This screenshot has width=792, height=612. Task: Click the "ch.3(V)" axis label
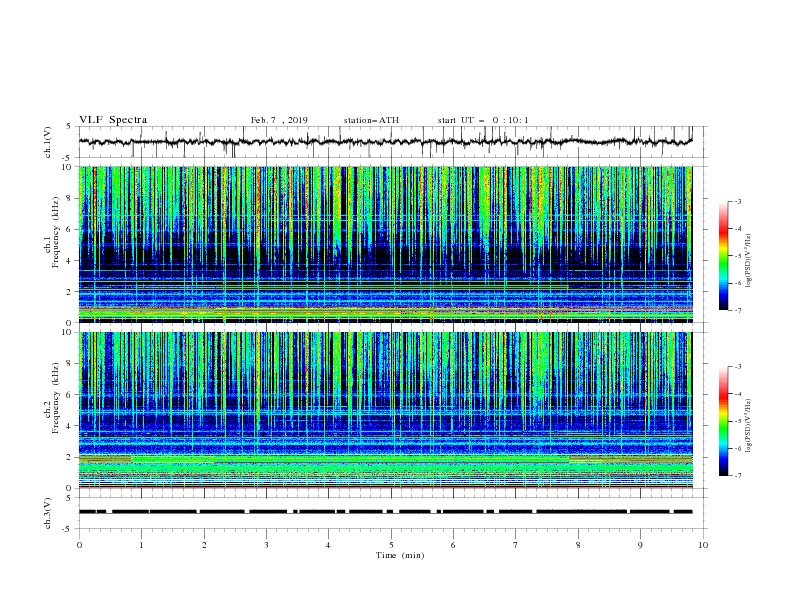[x=48, y=513]
